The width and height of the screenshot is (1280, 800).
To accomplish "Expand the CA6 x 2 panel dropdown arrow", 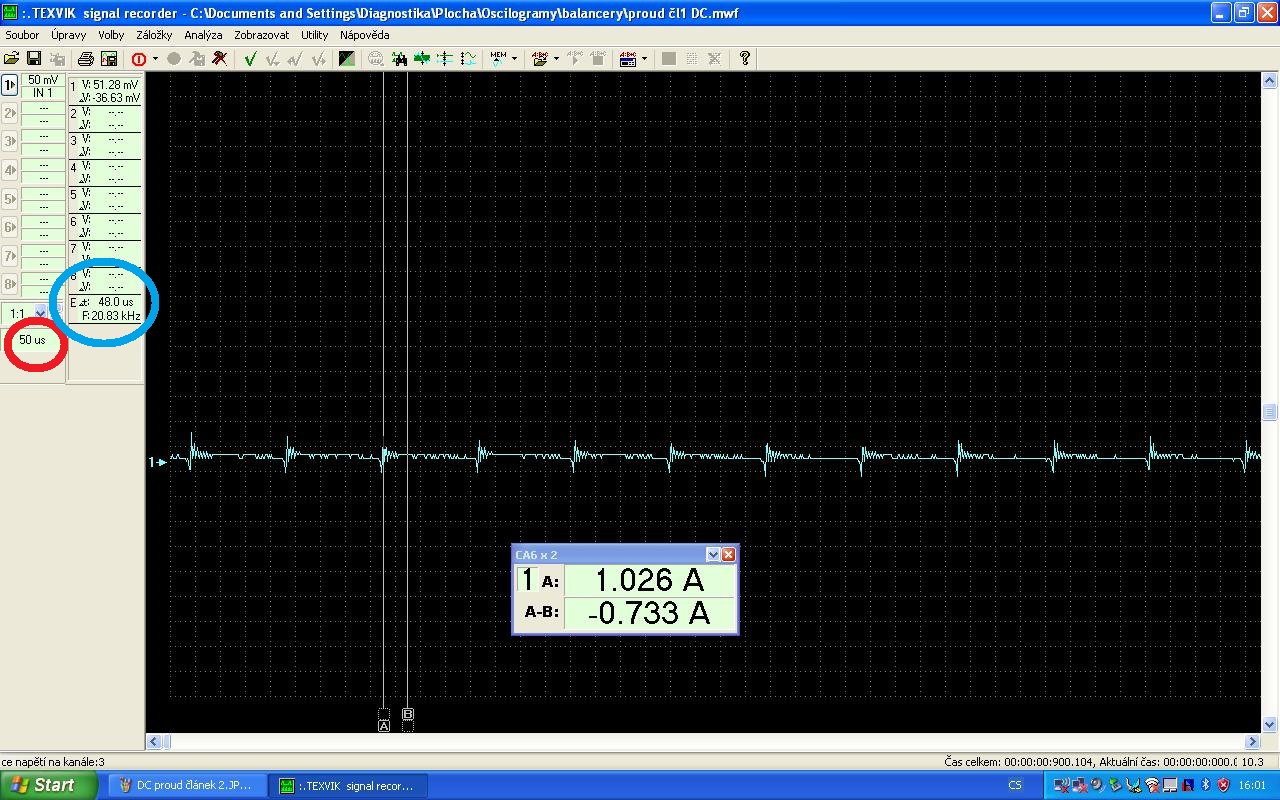I will (713, 555).
